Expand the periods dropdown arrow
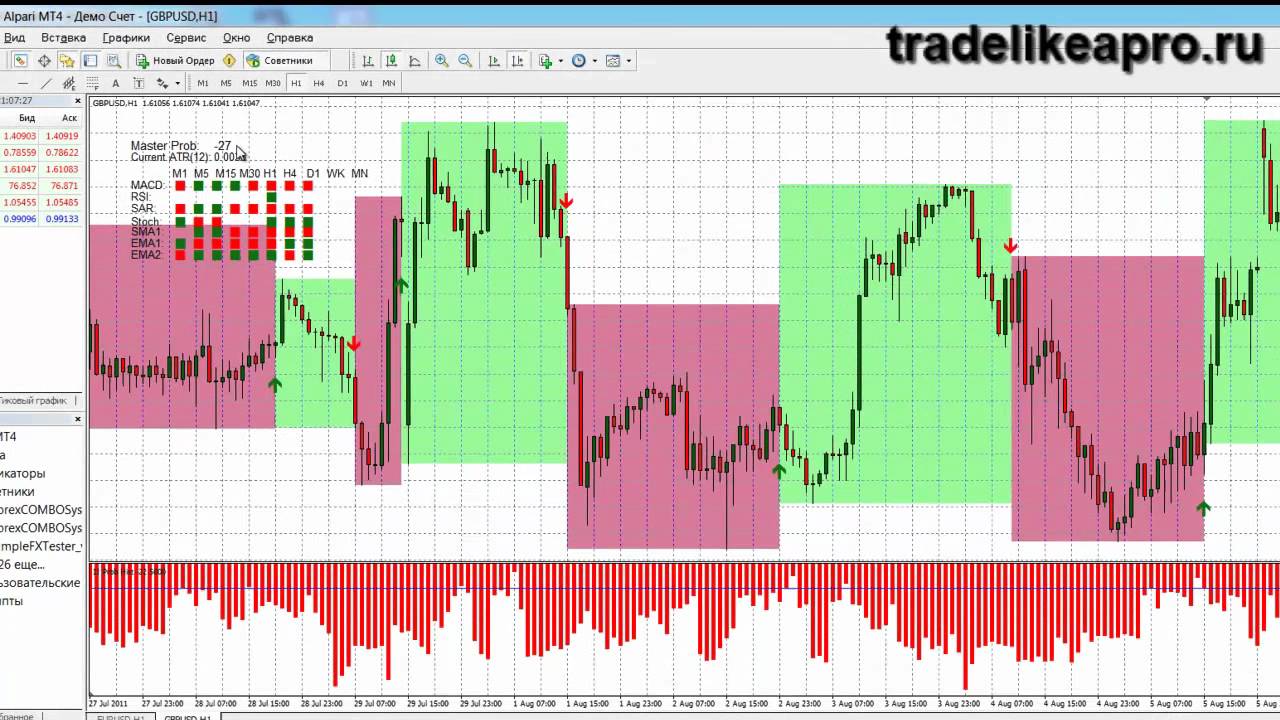This screenshot has height=720, width=1280. pyautogui.click(x=594, y=61)
